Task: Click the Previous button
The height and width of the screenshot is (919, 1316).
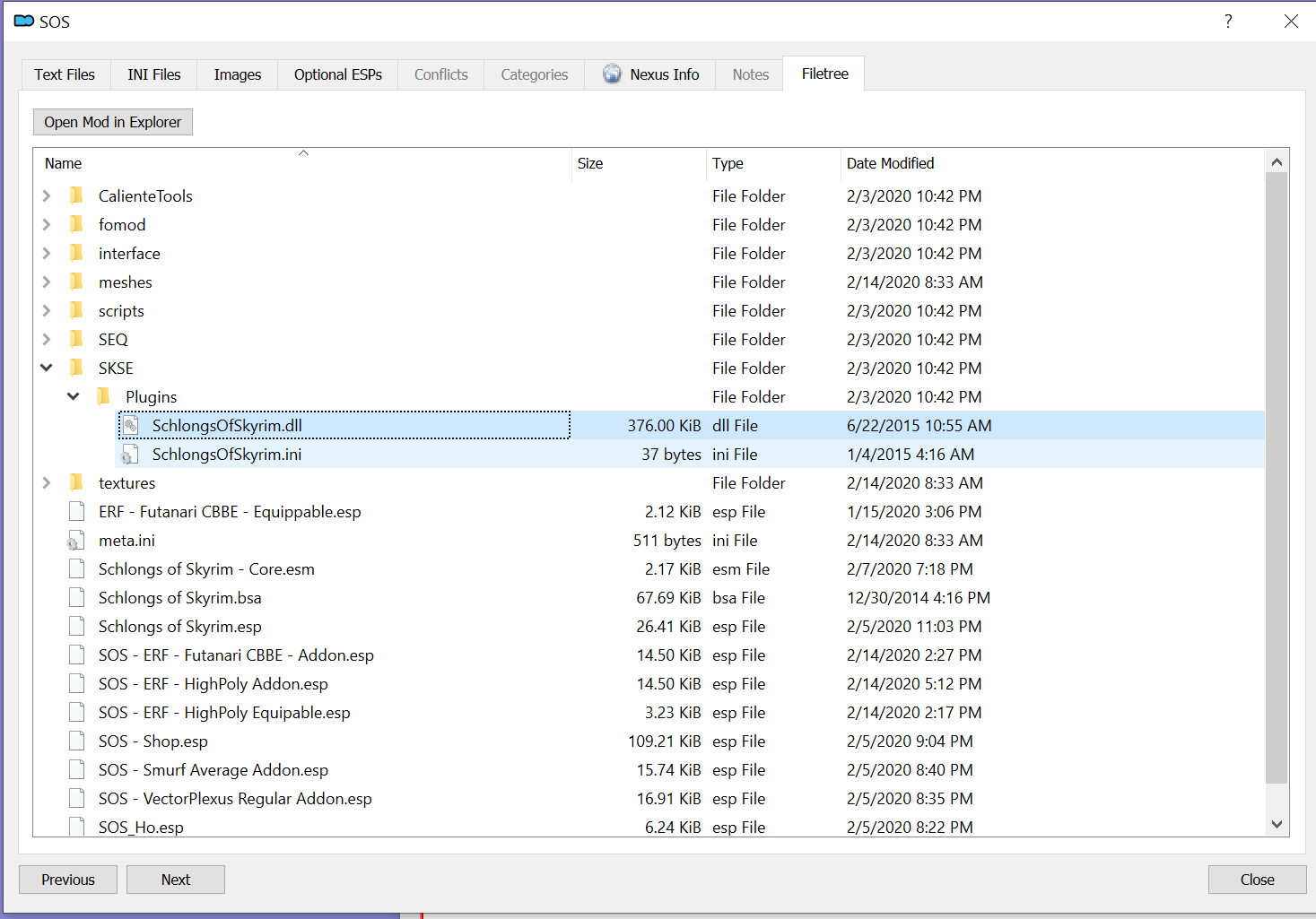Action: click(68, 880)
